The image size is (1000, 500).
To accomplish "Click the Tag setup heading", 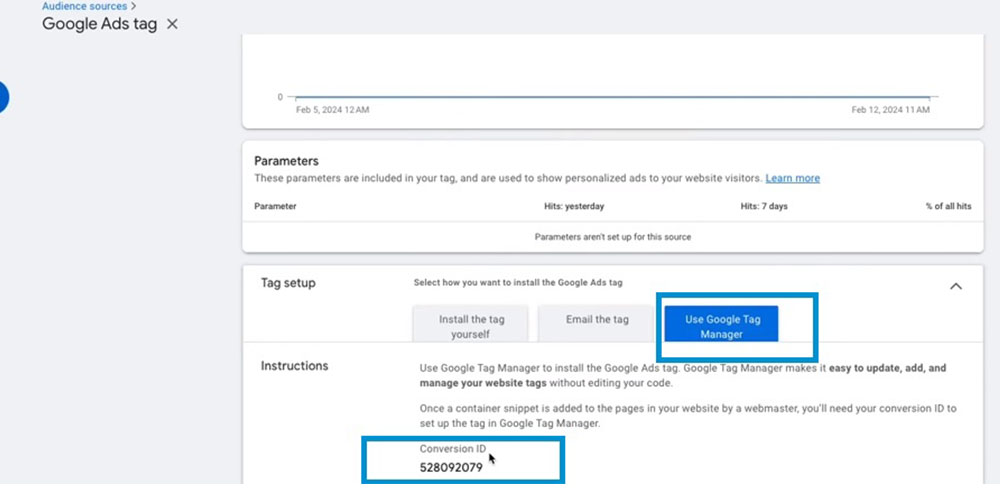I will tap(288, 283).
